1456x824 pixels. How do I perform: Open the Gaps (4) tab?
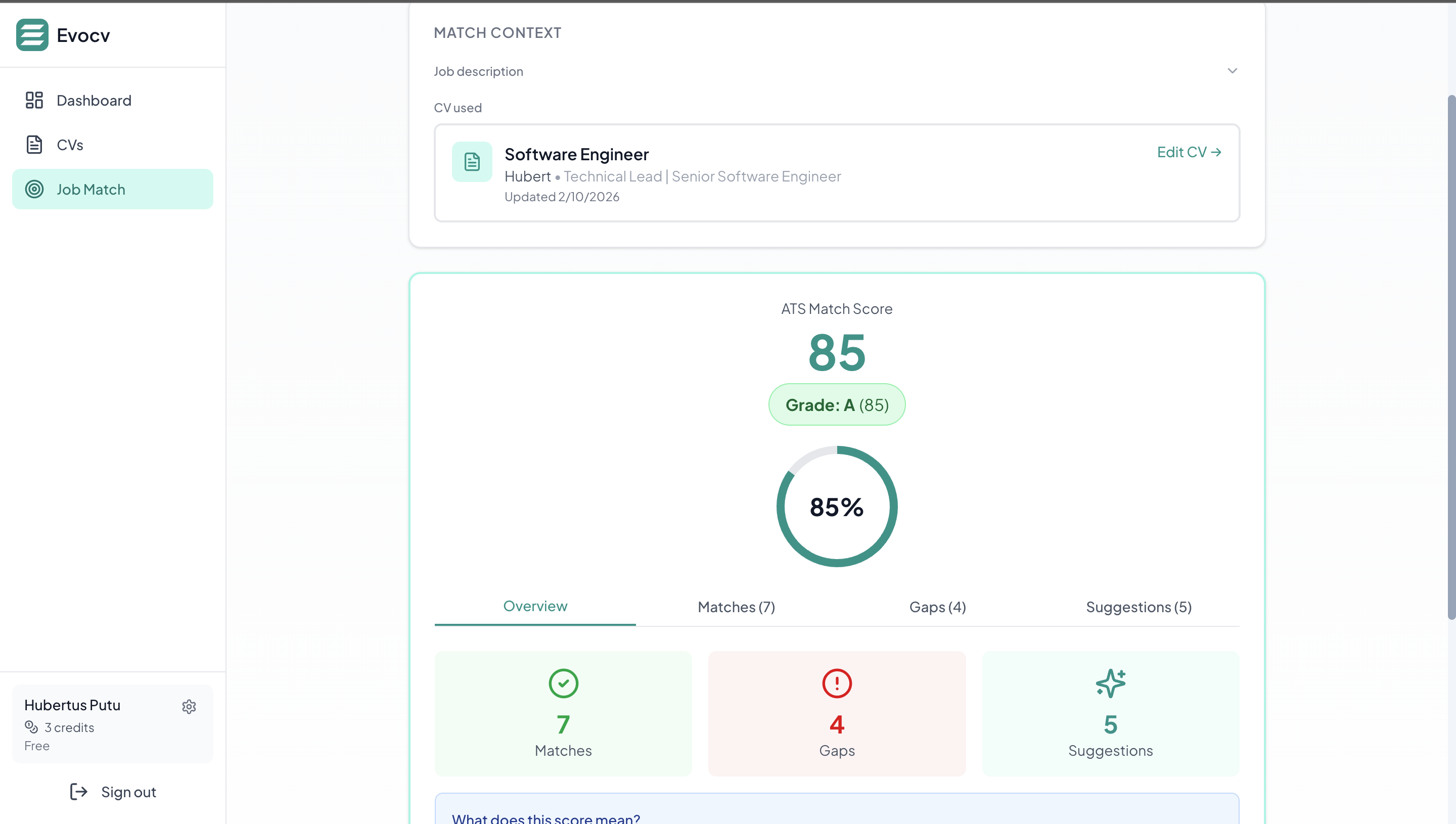pos(937,607)
